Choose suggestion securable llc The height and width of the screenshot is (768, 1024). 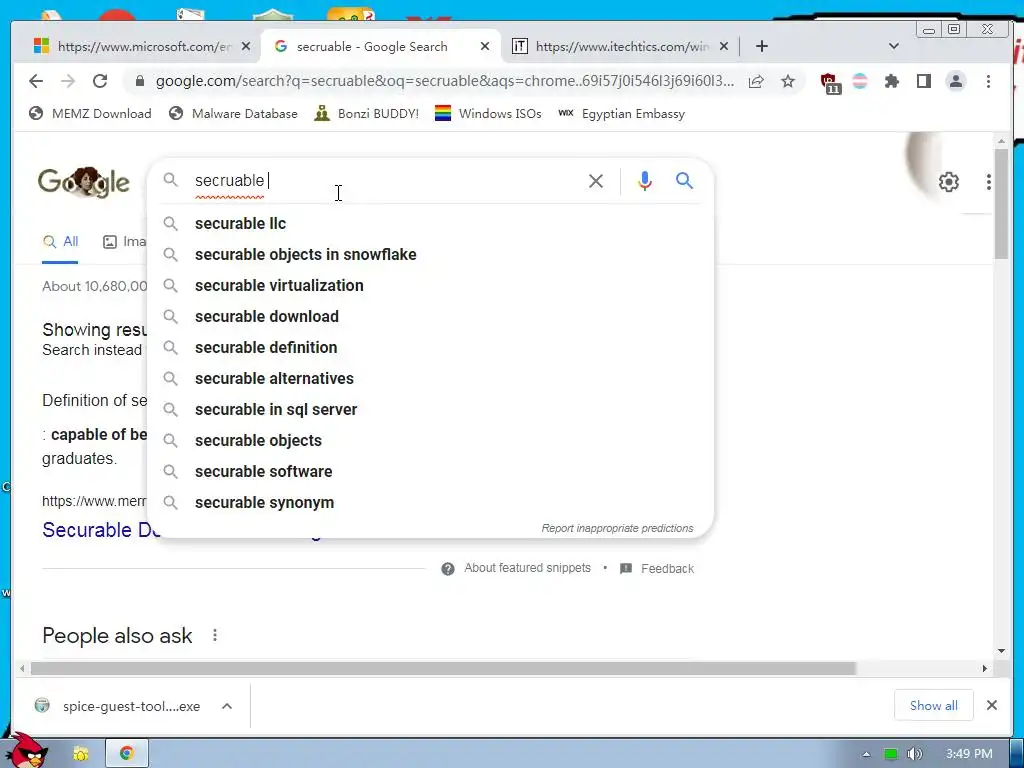coord(431,223)
